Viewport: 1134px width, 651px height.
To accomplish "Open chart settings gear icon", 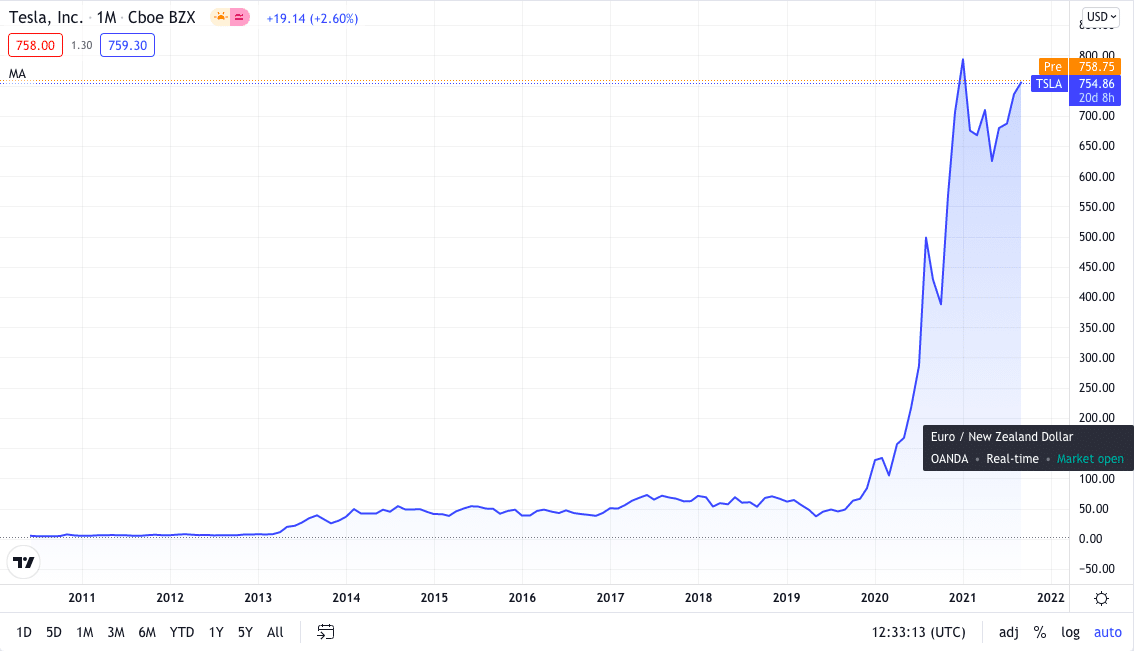I will point(1101,598).
